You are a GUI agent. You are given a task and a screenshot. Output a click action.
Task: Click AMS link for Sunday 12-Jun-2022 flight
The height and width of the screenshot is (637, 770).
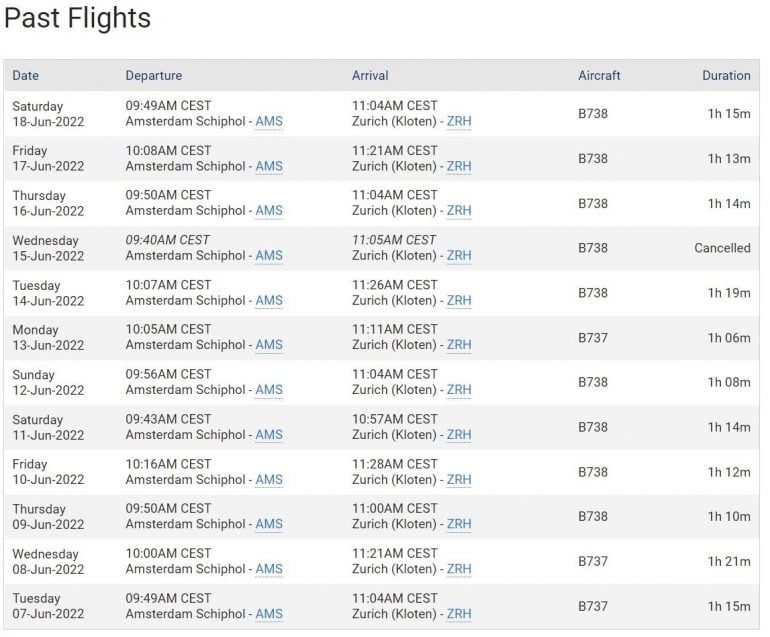point(269,390)
